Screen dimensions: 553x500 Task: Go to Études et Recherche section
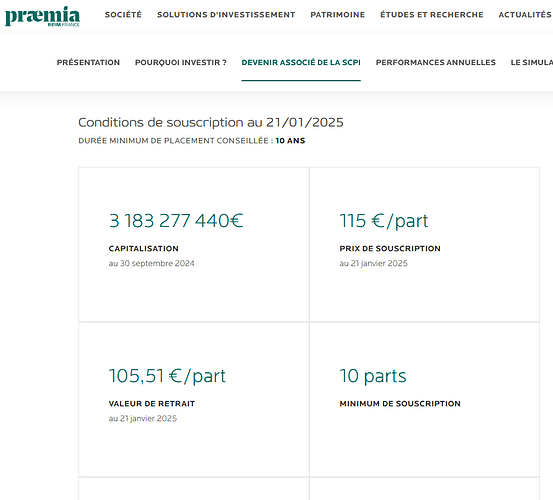coord(432,15)
